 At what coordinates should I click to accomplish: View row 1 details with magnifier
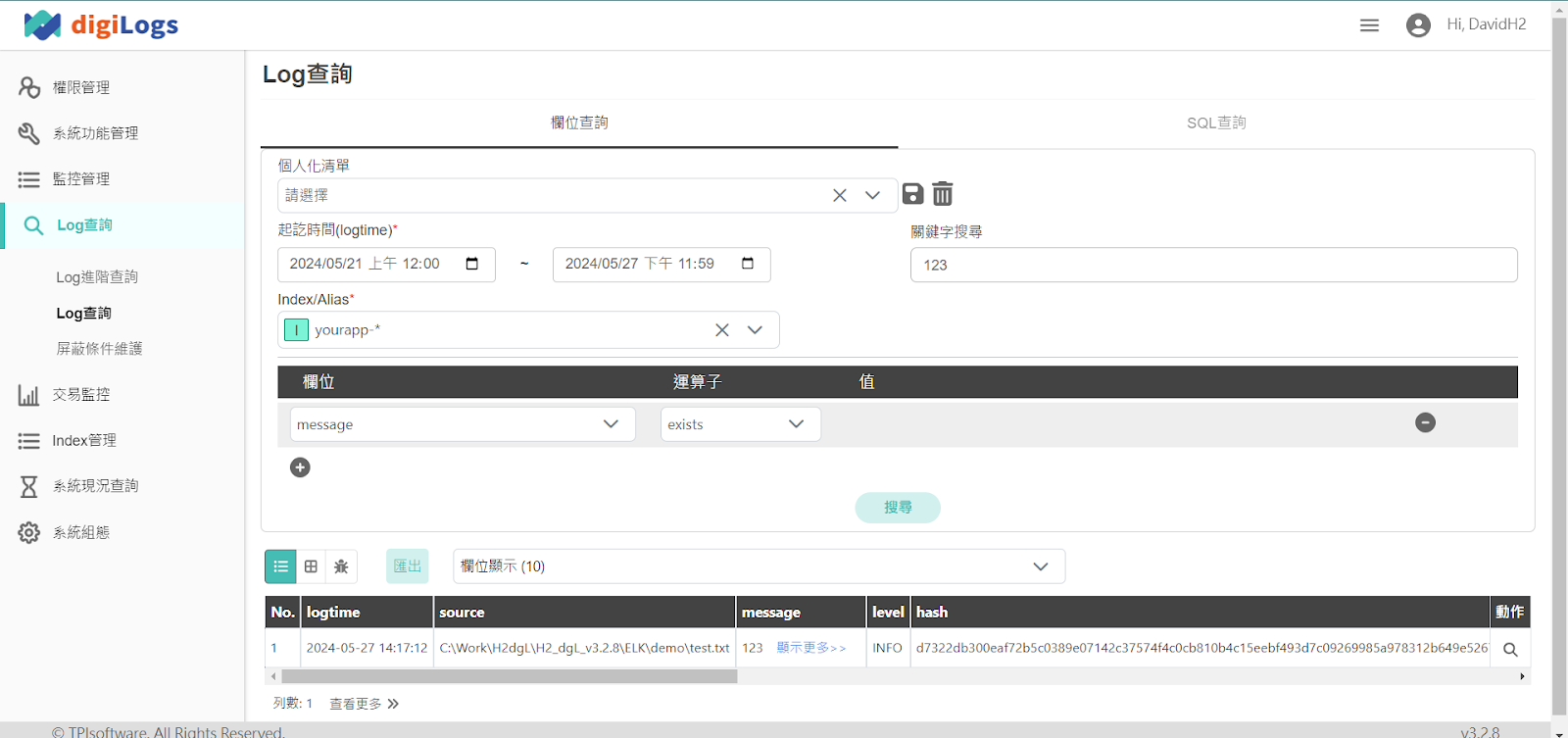[x=1510, y=649]
